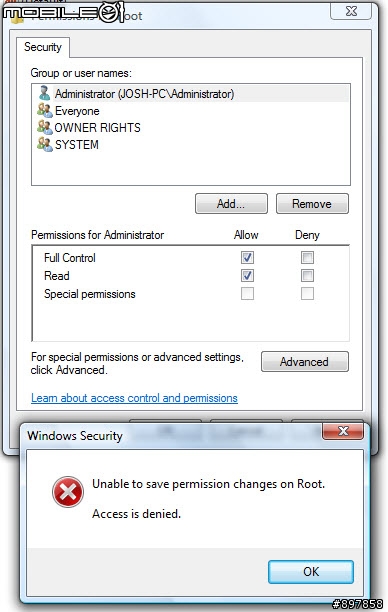This screenshot has width=388, height=612.
Task: Close the Windows Security error dialog
Action: click(343, 431)
